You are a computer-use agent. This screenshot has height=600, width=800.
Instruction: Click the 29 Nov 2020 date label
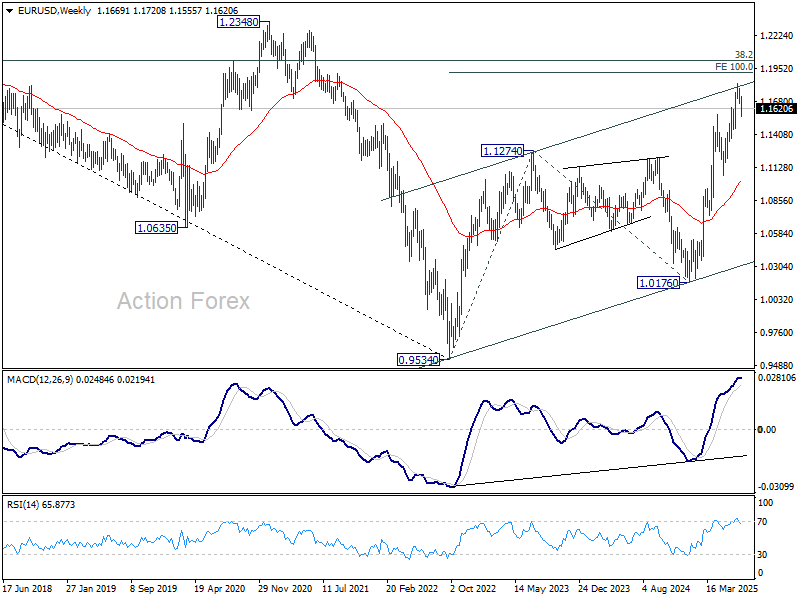[x=285, y=588]
